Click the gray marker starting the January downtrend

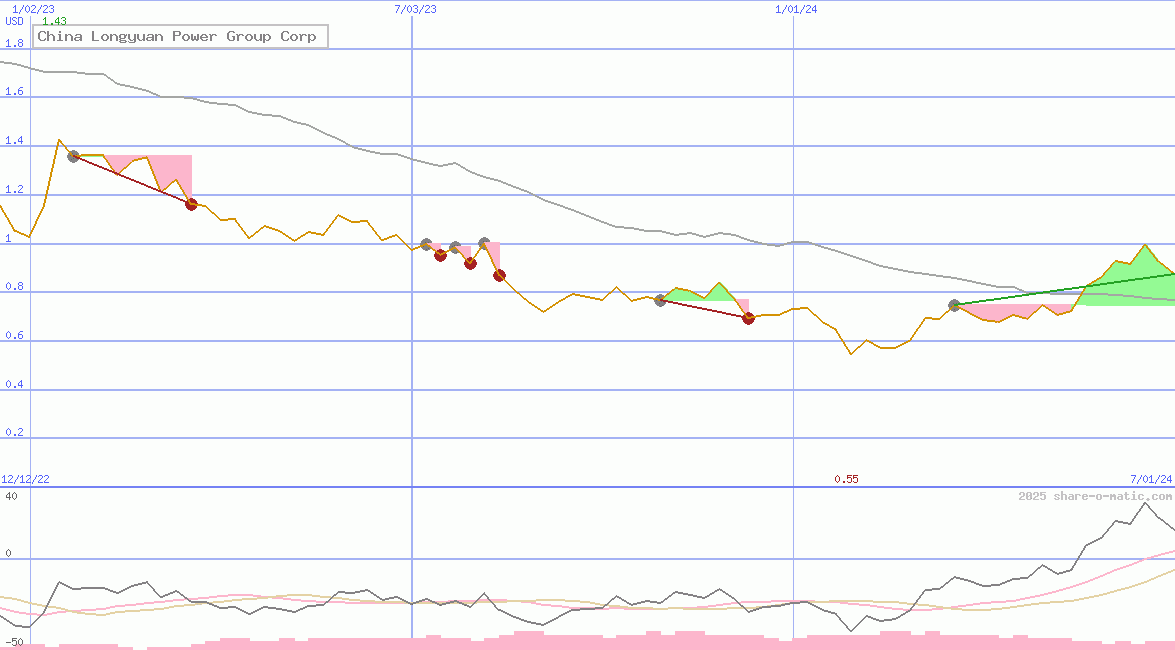point(73,155)
